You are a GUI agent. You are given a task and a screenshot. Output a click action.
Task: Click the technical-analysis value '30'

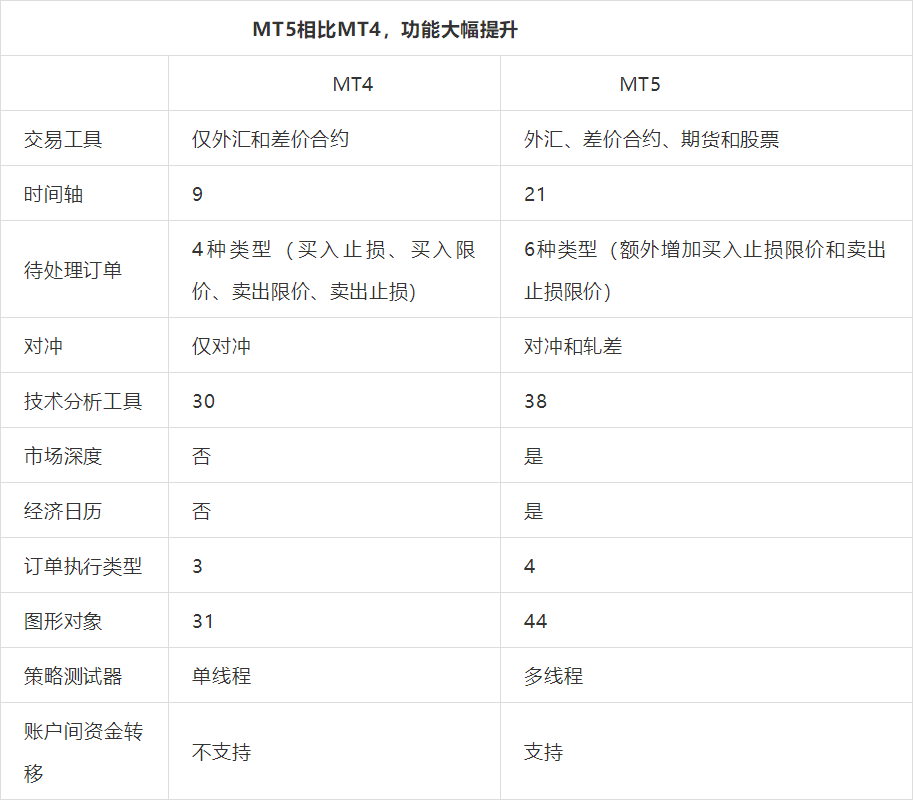203,401
